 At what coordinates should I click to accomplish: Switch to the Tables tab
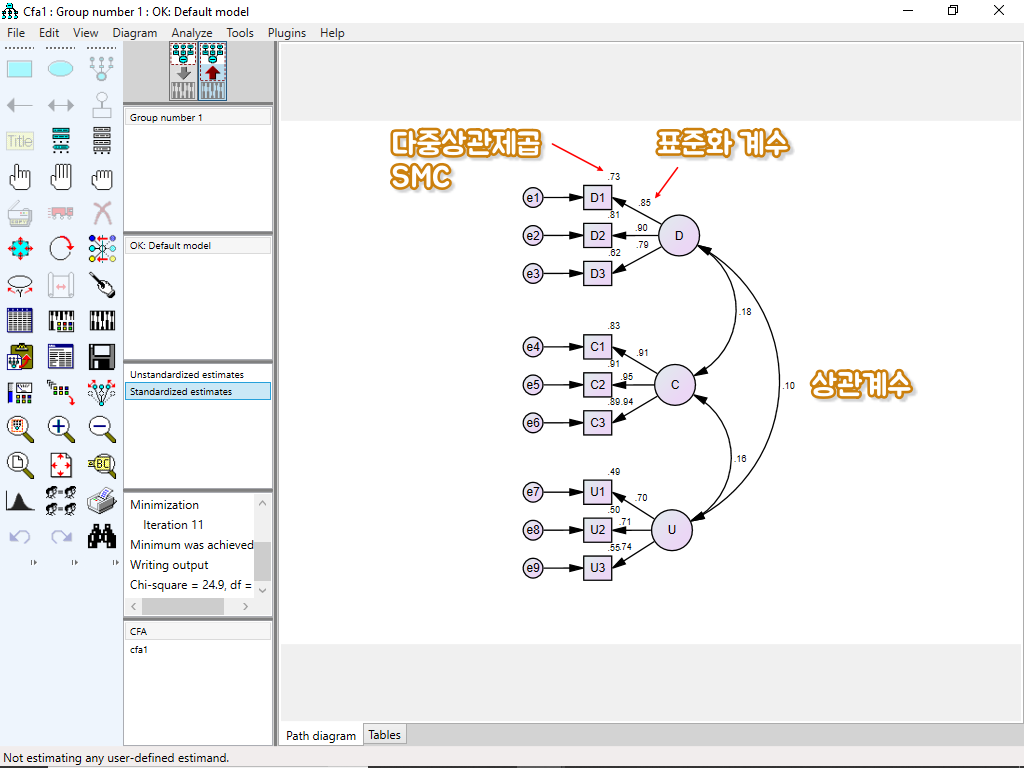pos(385,735)
